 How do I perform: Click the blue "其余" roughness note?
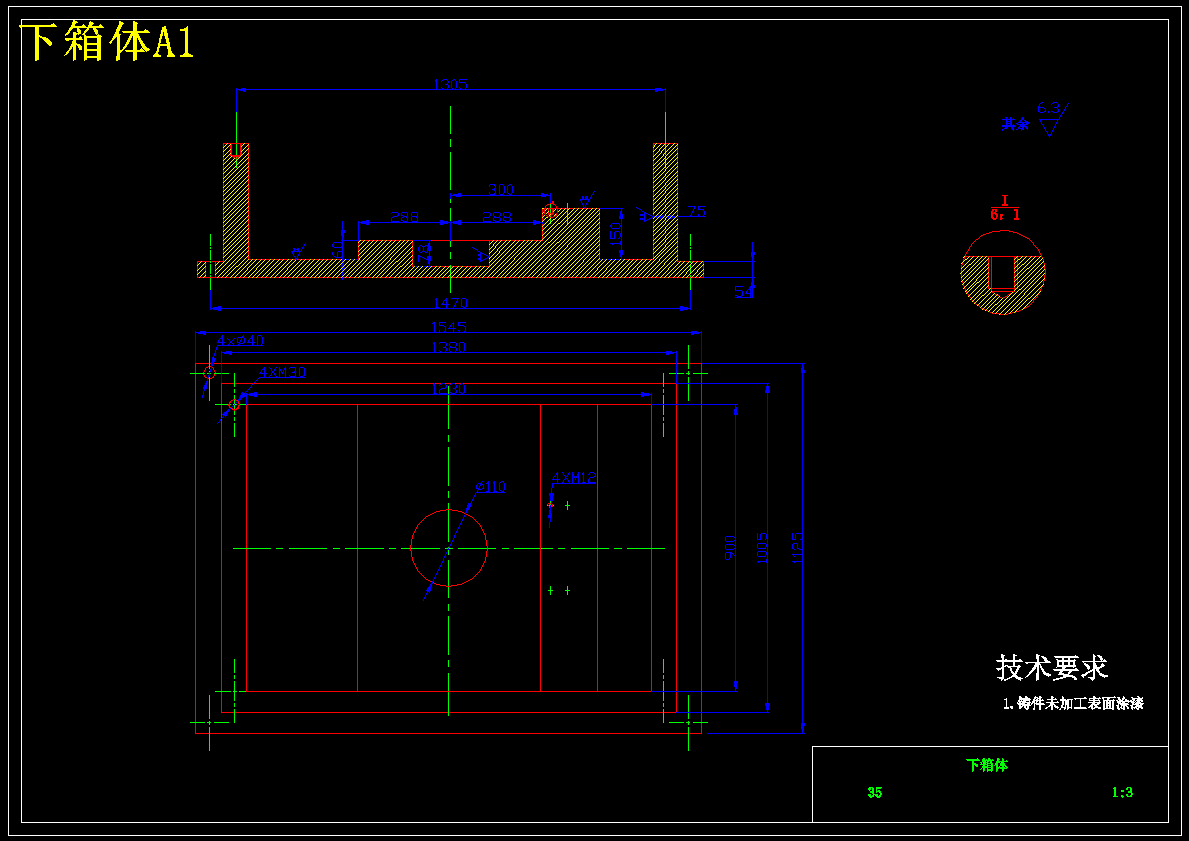(1015, 124)
